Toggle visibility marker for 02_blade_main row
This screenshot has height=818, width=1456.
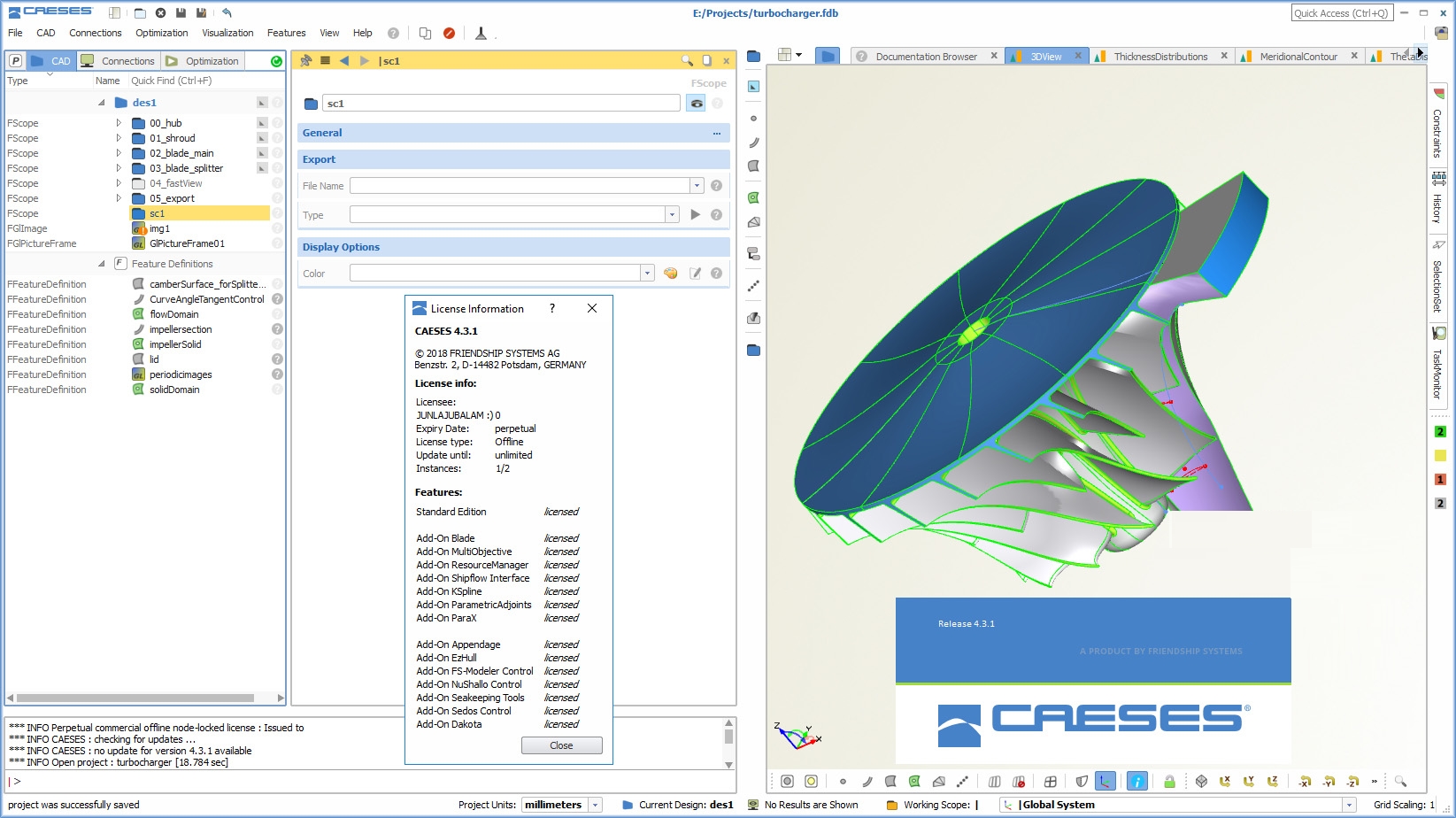262,153
